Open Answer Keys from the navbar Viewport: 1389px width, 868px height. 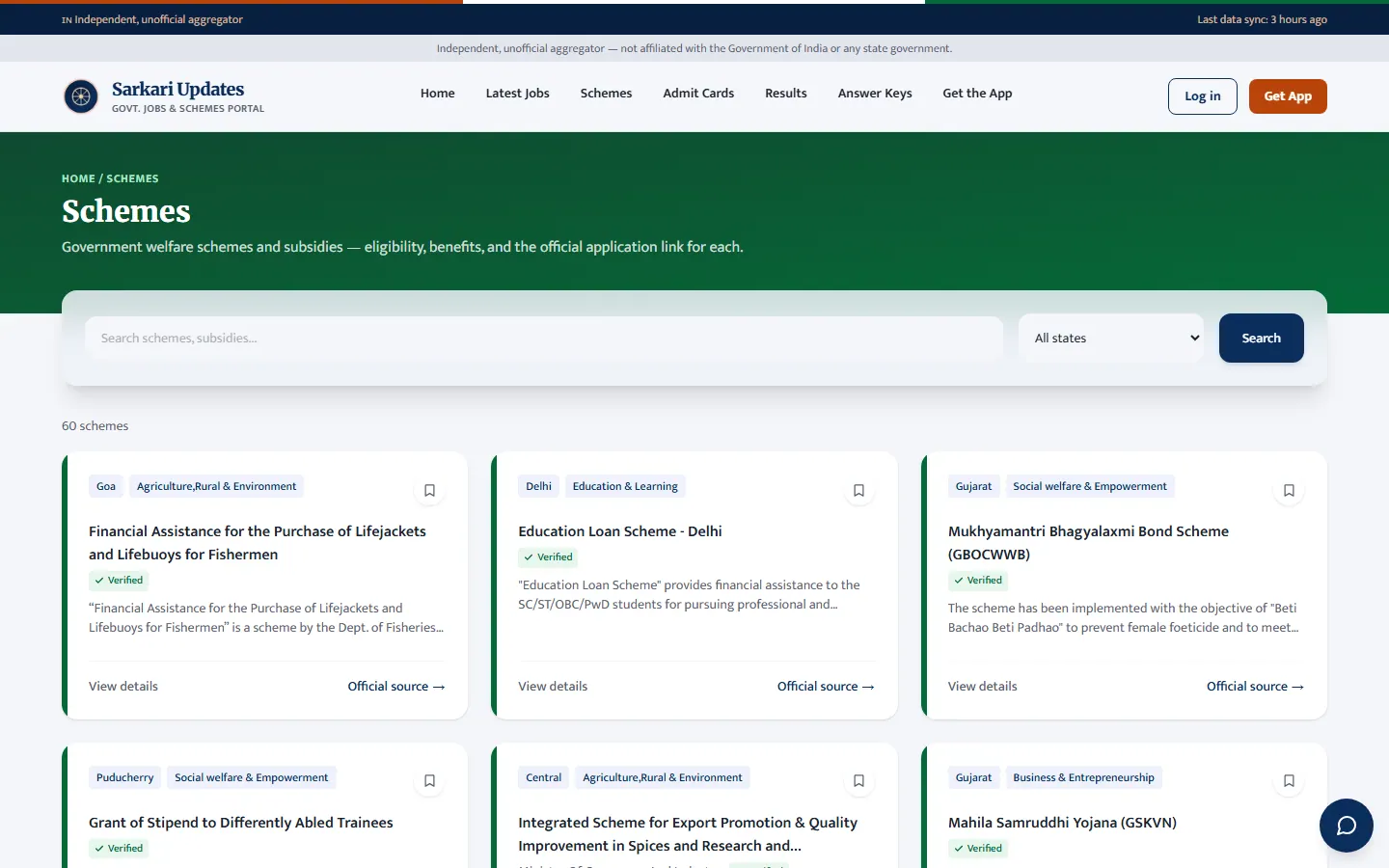(x=875, y=94)
